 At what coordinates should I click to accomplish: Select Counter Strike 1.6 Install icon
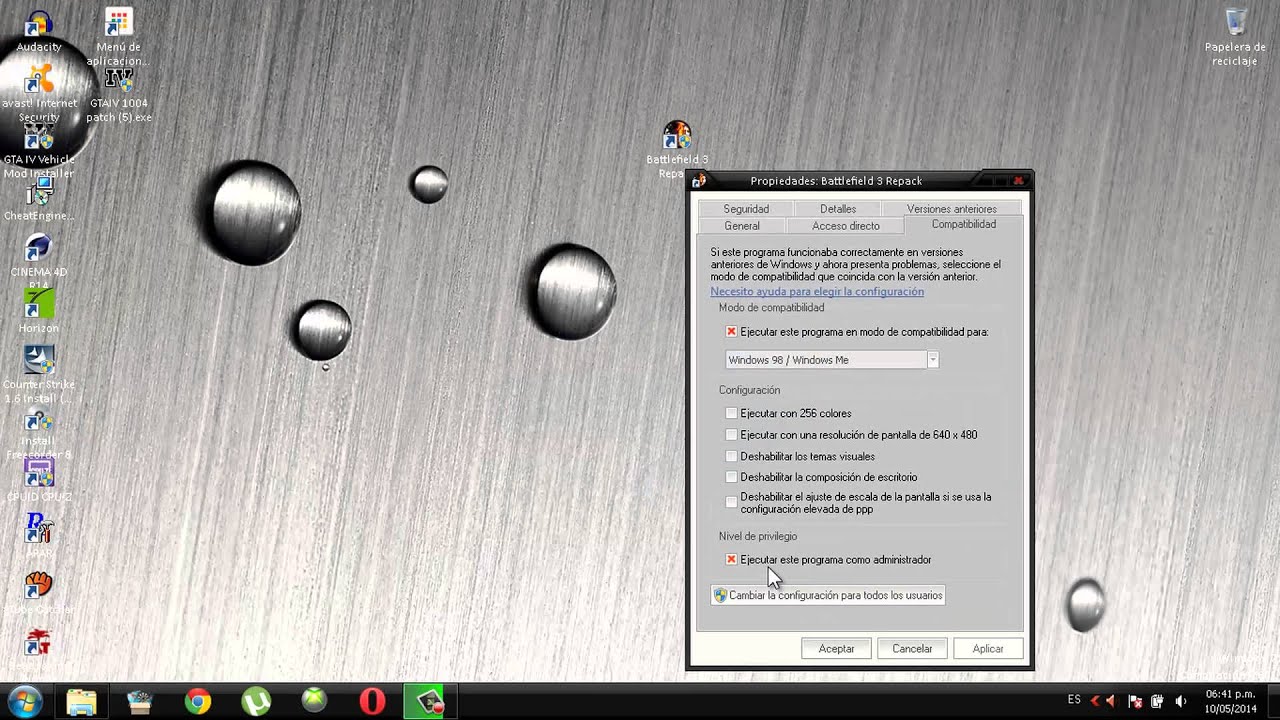coord(38,374)
